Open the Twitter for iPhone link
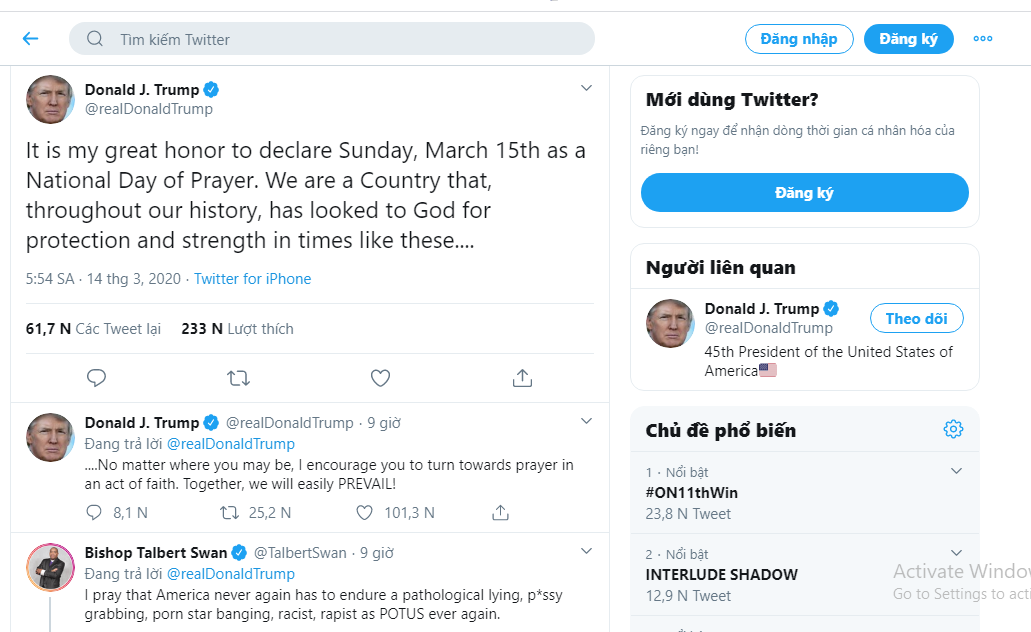Screen dimensions: 1031x632 click(252, 279)
